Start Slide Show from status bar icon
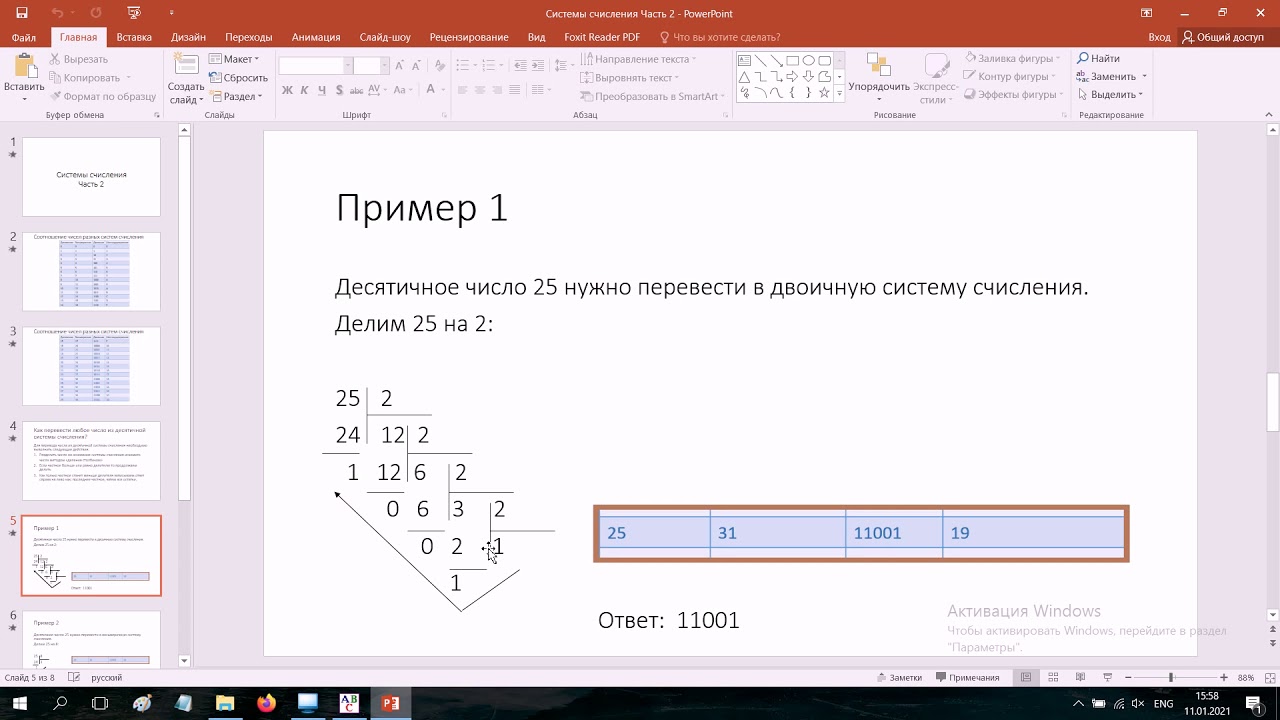The width and height of the screenshot is (1280, 720). (x=1107, y=677)
